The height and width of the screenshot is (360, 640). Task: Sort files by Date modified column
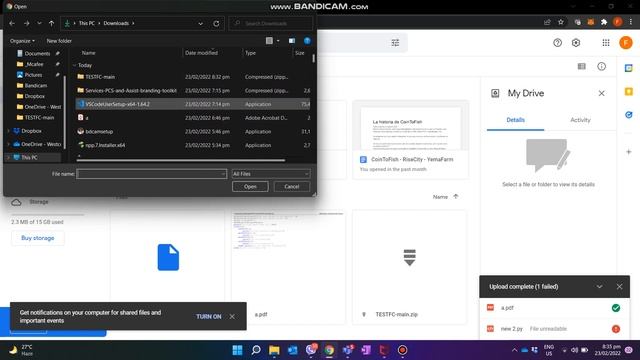click(201, 53)
